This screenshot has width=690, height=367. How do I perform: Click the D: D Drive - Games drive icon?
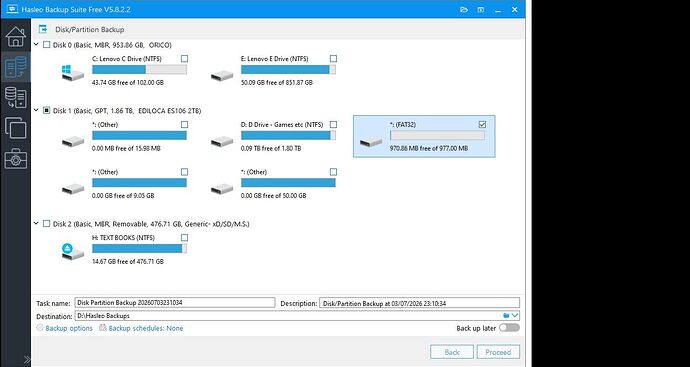pyautogui.click(x=222, y=141)
